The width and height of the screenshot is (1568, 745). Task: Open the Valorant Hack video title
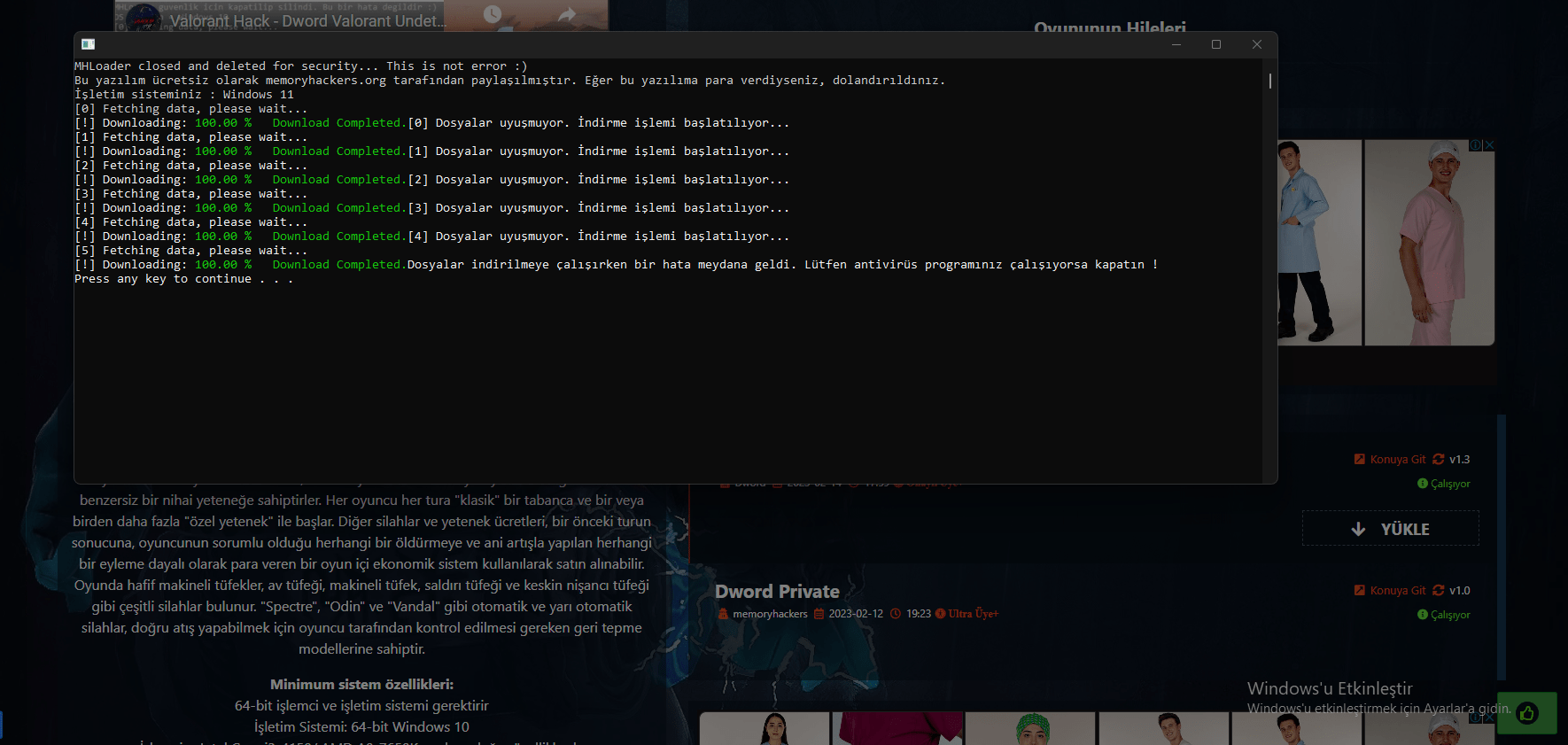coord(307,21)
